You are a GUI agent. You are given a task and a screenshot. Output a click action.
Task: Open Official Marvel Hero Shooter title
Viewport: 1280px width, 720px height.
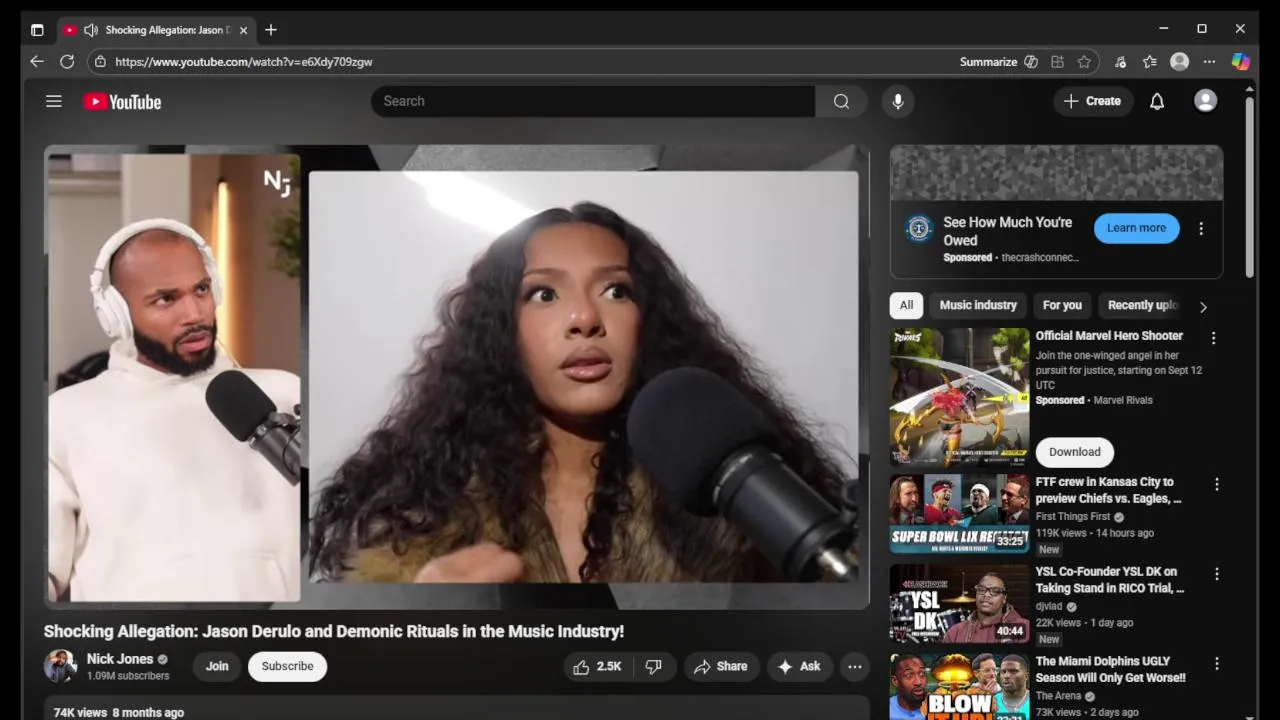pyautogui.click(x=1109, y=336)
